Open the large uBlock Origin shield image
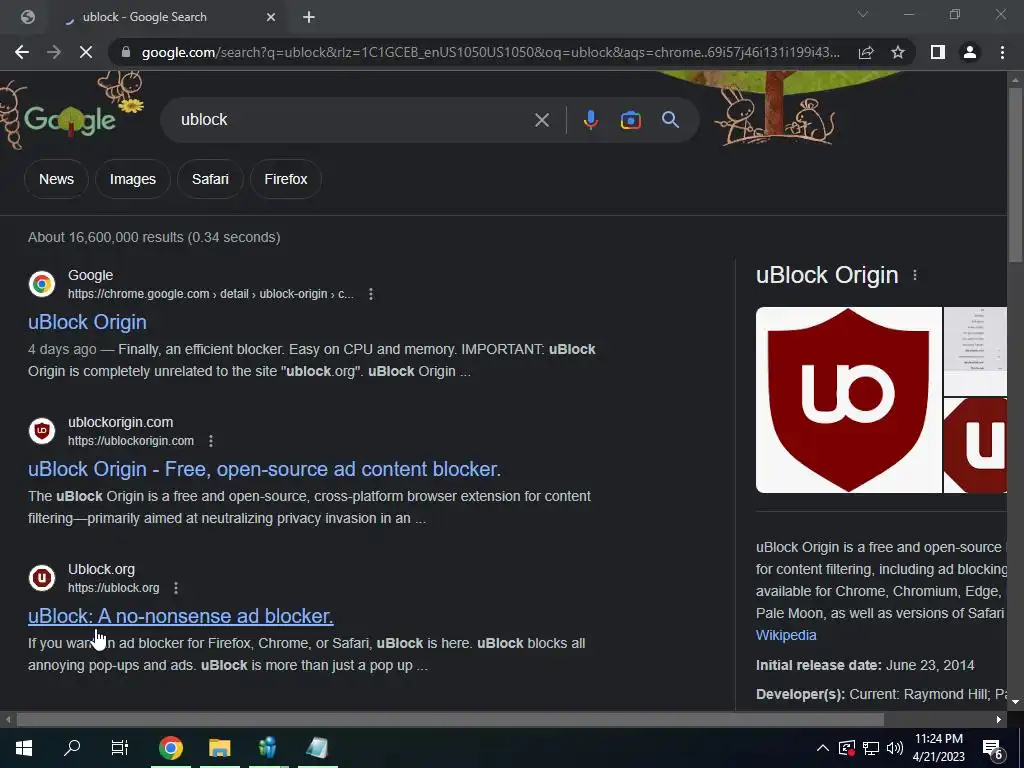The image size is (1024, 768). [x=848, y=400]
